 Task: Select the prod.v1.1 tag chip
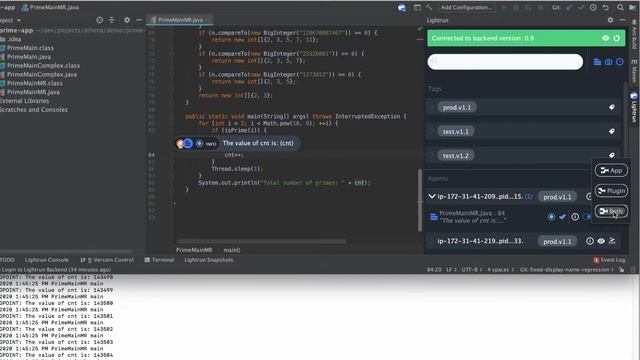click(x=457, y=107)
